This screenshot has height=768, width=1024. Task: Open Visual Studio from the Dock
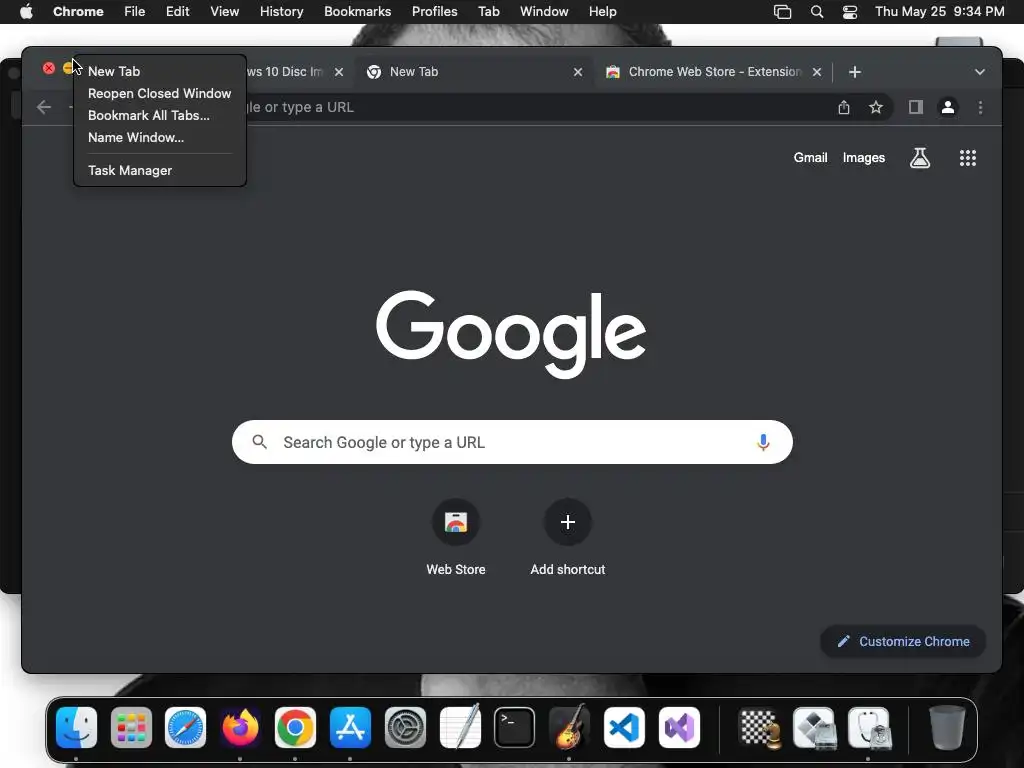pyautogui.click(x=679, y=728)
